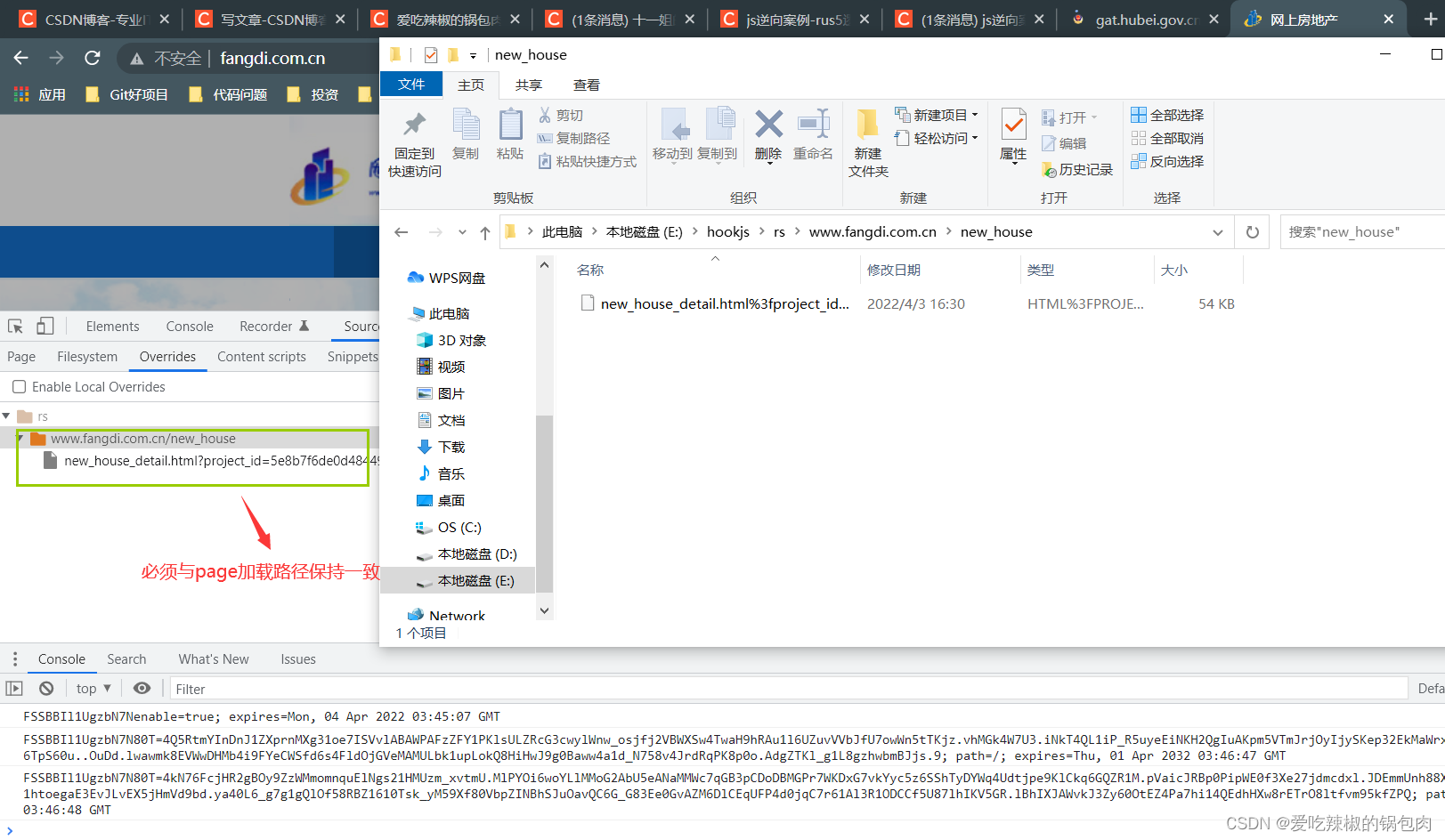The width and height of the screenshot is (1445, 840).
Task: Click the search new_house input box
Action: click(1362, 231)
